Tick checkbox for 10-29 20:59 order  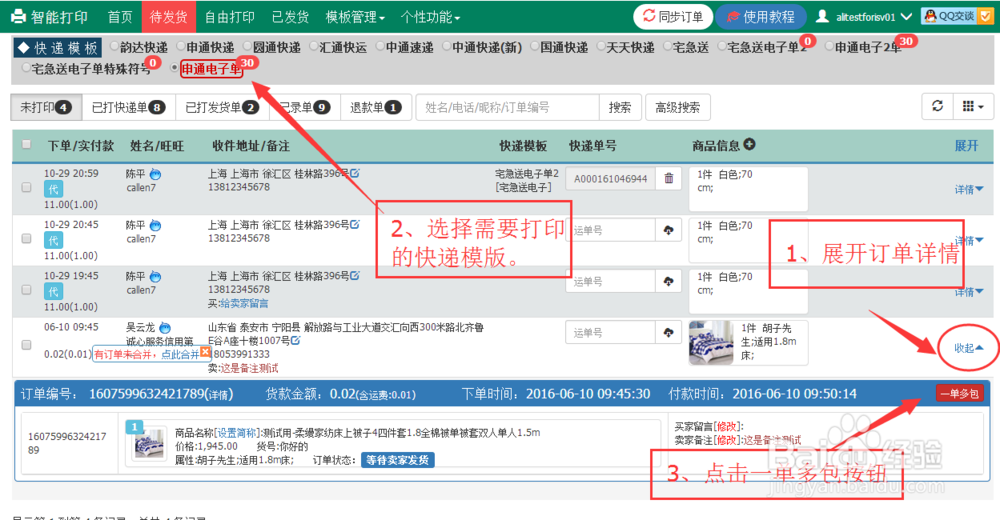click(x=26, y=187)
